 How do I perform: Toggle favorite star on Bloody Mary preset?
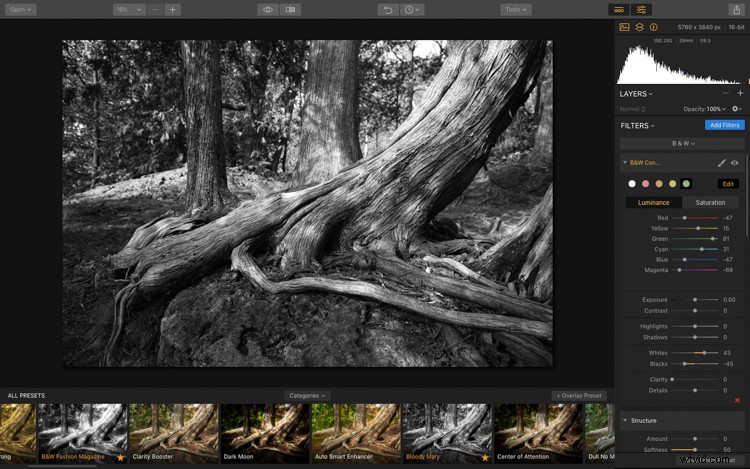485,458
